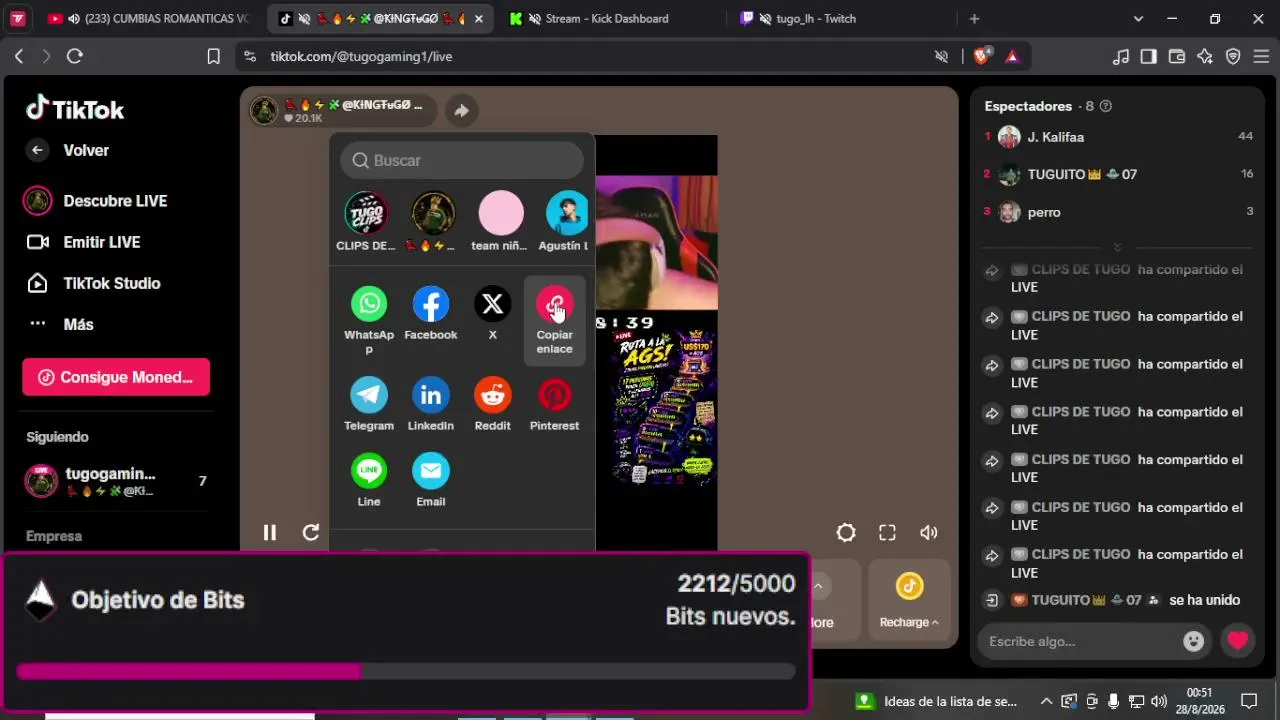The height and width of the screenshot is (720, 1280).
Task: Pause the live stream playback
Action: pos(269,533)
